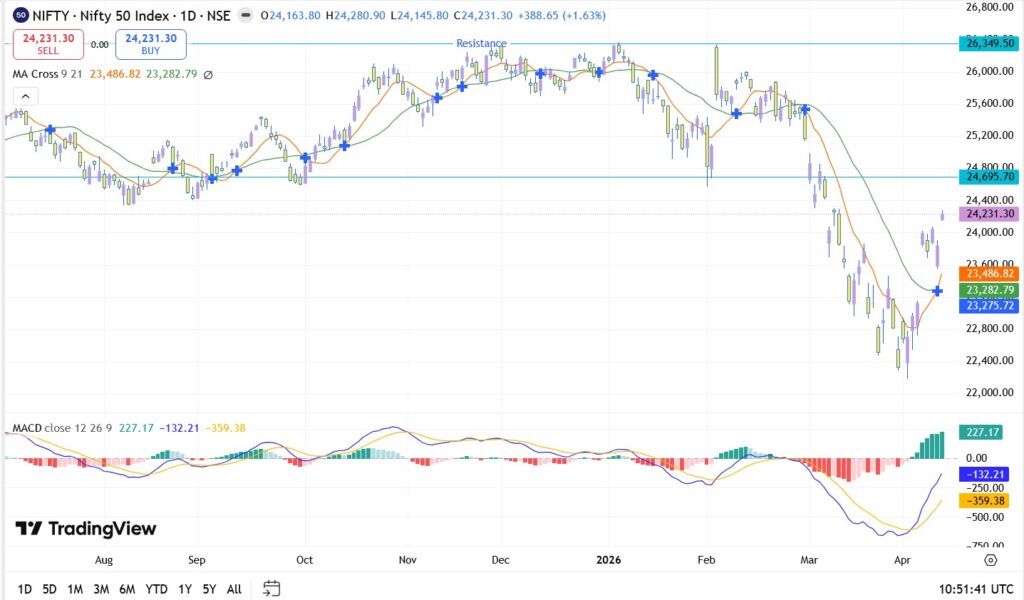Open the MA Cross 9 21 indicator legend
The height and width of the screenshot is (600, 1024).
(x=50, y=74)
